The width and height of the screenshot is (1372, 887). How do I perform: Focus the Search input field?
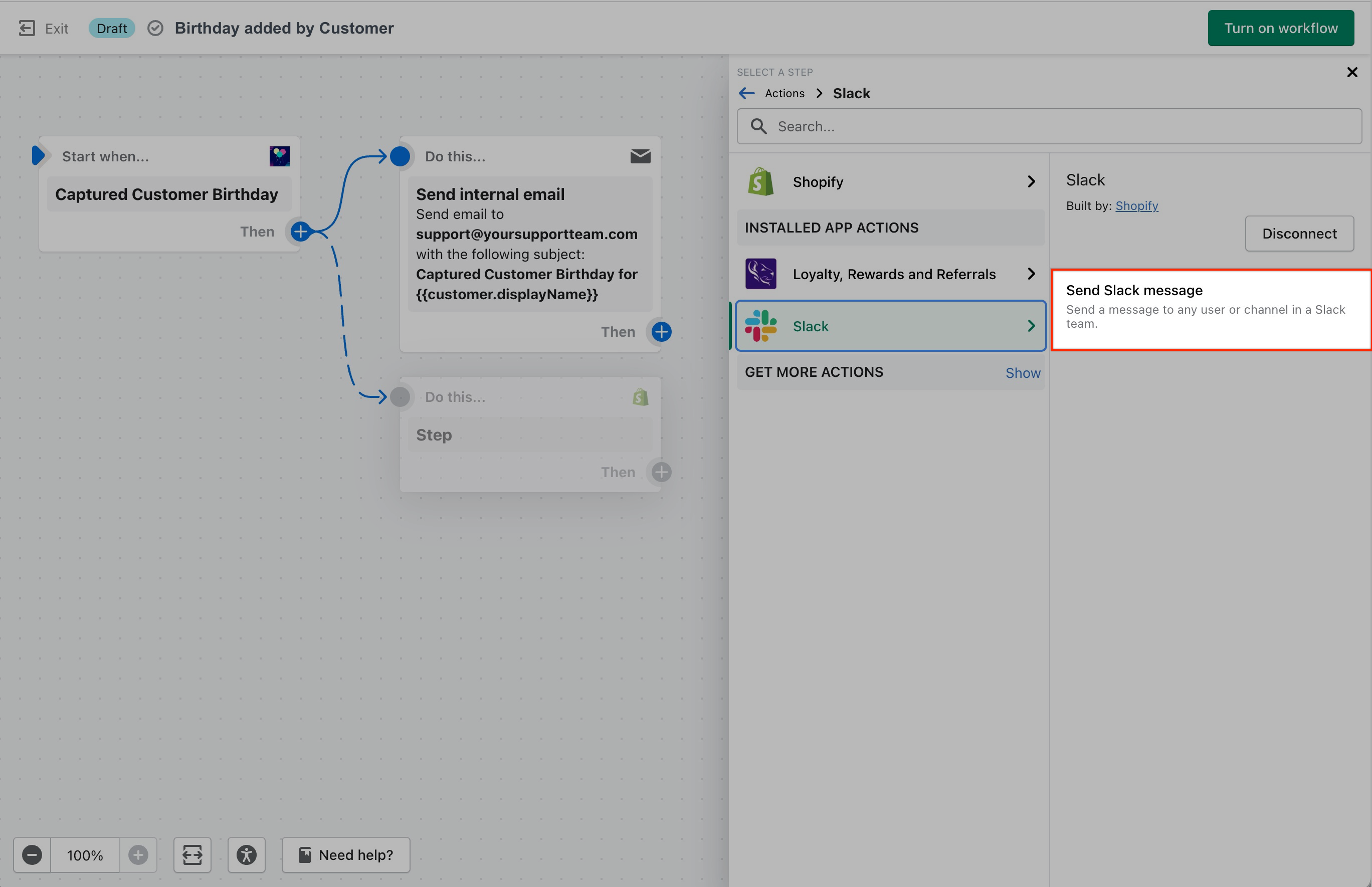[1049, 126]
